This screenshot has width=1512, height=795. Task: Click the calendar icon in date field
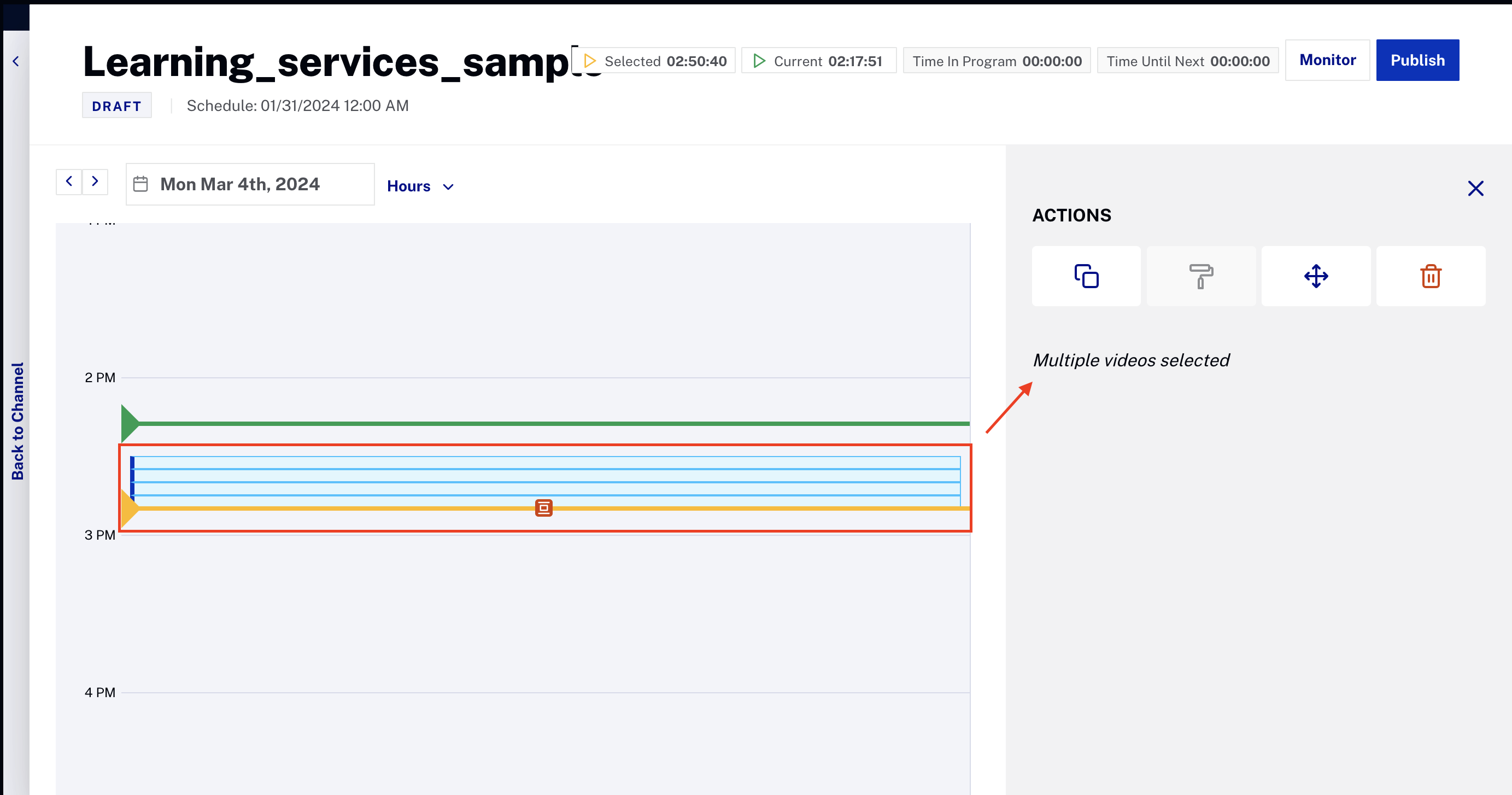140,184
